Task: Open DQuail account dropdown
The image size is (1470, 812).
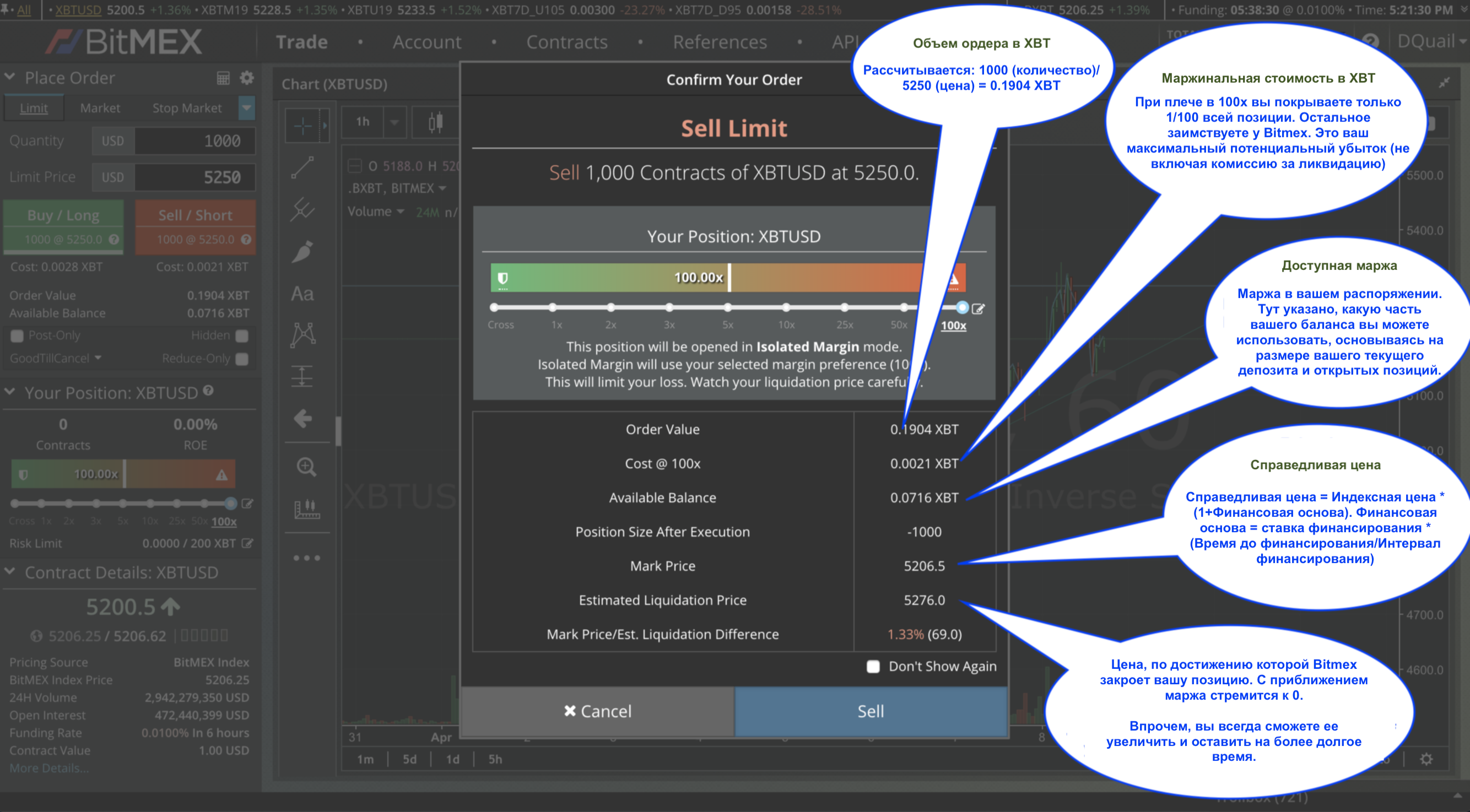Action: coord(1431,41)
